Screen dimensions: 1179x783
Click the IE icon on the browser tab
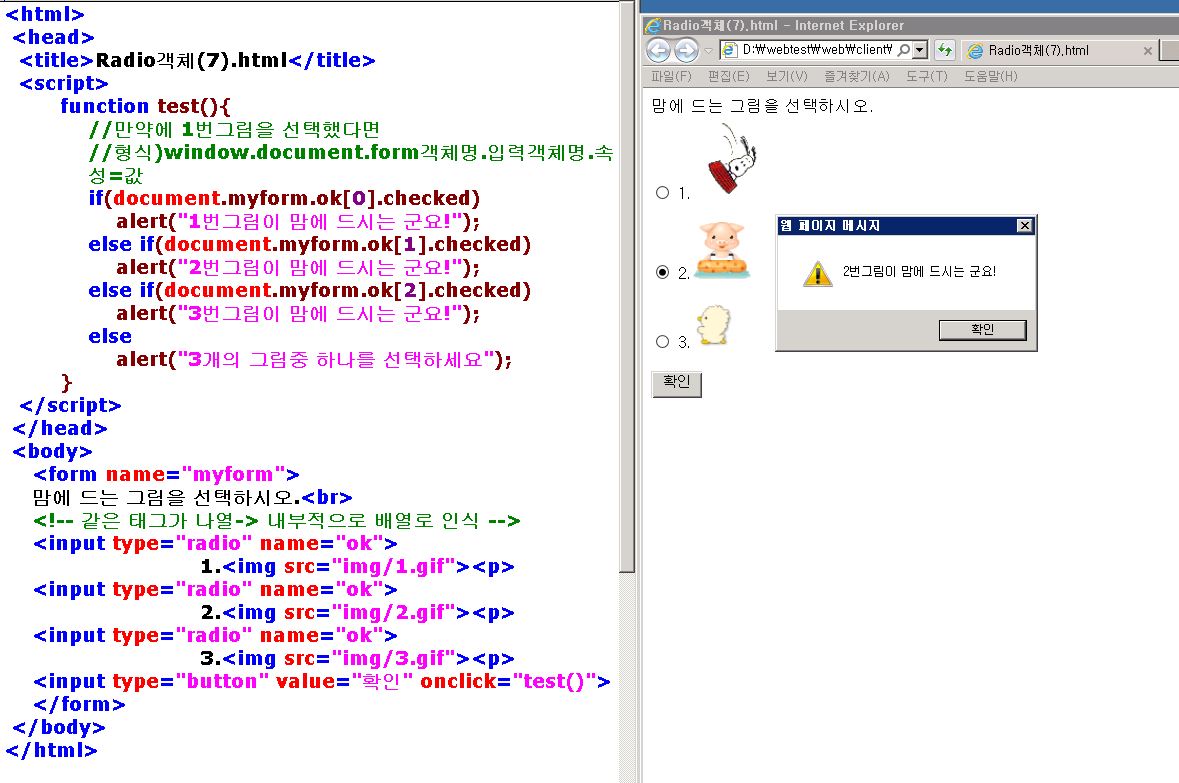(x=975, y=50)
